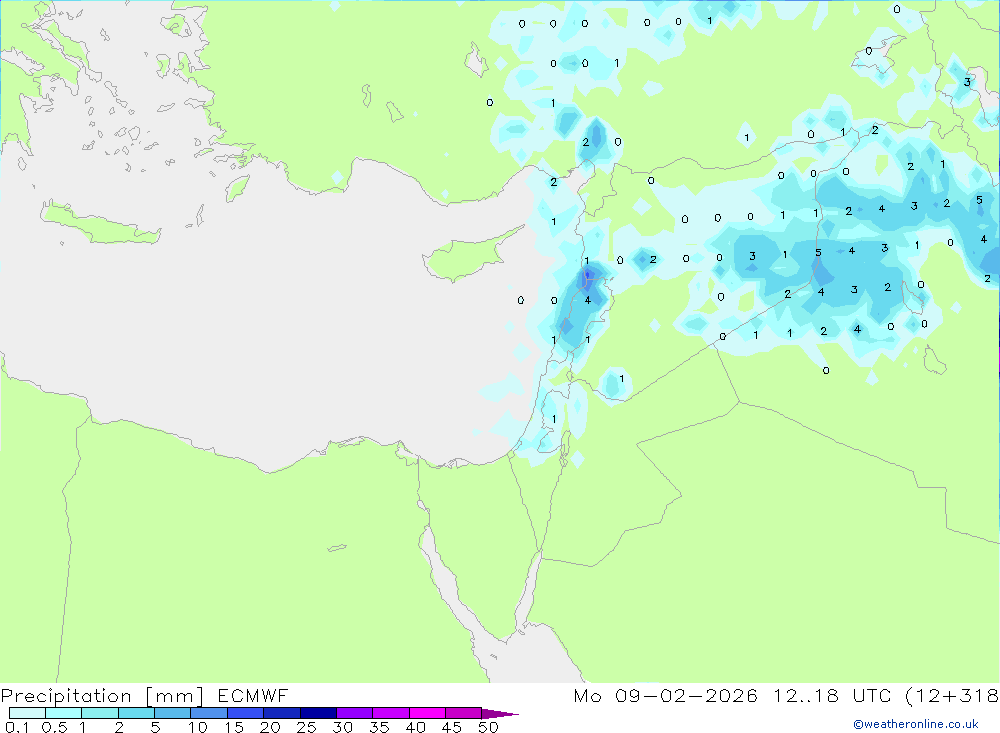Click the island of Cyprus on the map
Image resolution: width=1000 pixels, height=733 pixels.
tap(469, 258)
